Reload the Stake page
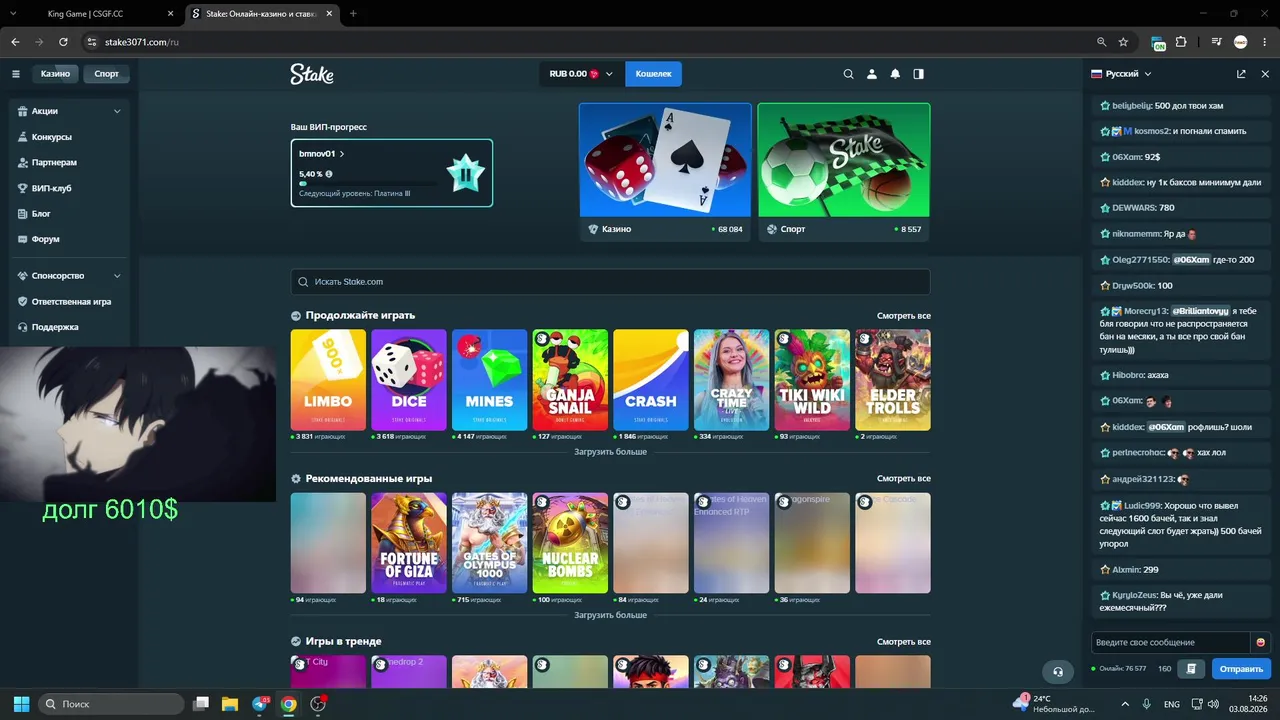Viewport: 1280px width, 720px height. point(63,42)
